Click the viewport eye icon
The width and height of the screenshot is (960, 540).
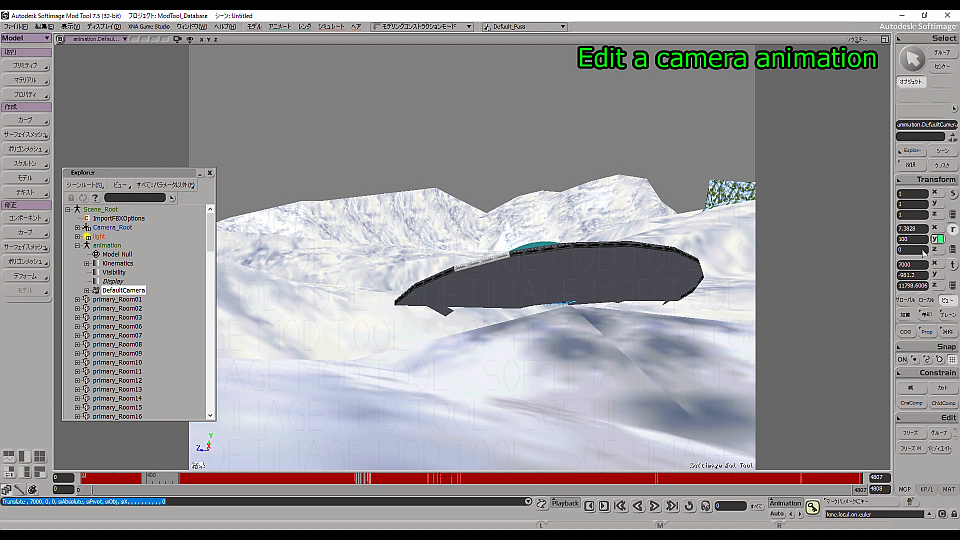(x=191, y=39)
